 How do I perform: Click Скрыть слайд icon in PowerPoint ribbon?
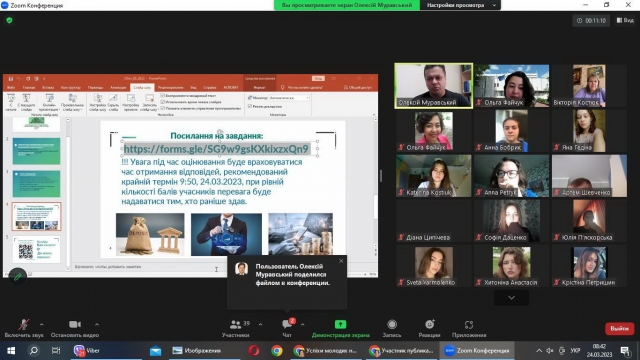113,102
